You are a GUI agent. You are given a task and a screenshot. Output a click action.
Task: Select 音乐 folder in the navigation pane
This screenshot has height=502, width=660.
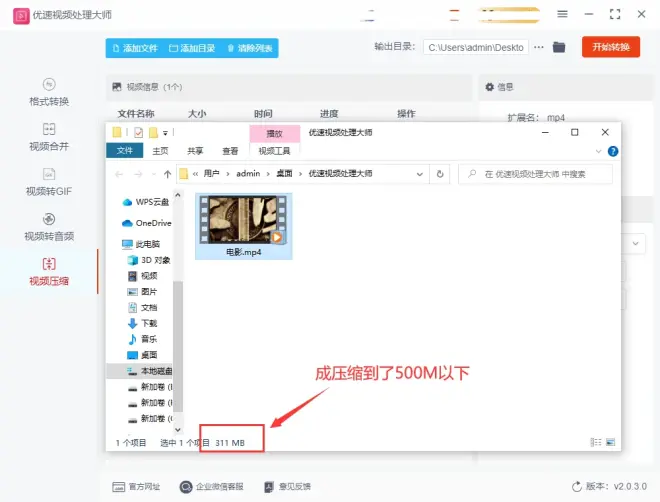coord(142,339)
